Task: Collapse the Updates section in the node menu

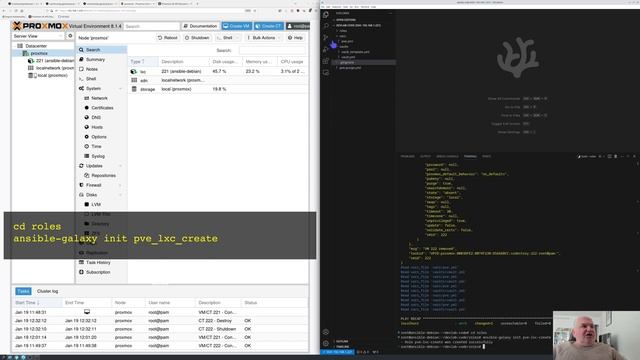Action: (120, 166)
